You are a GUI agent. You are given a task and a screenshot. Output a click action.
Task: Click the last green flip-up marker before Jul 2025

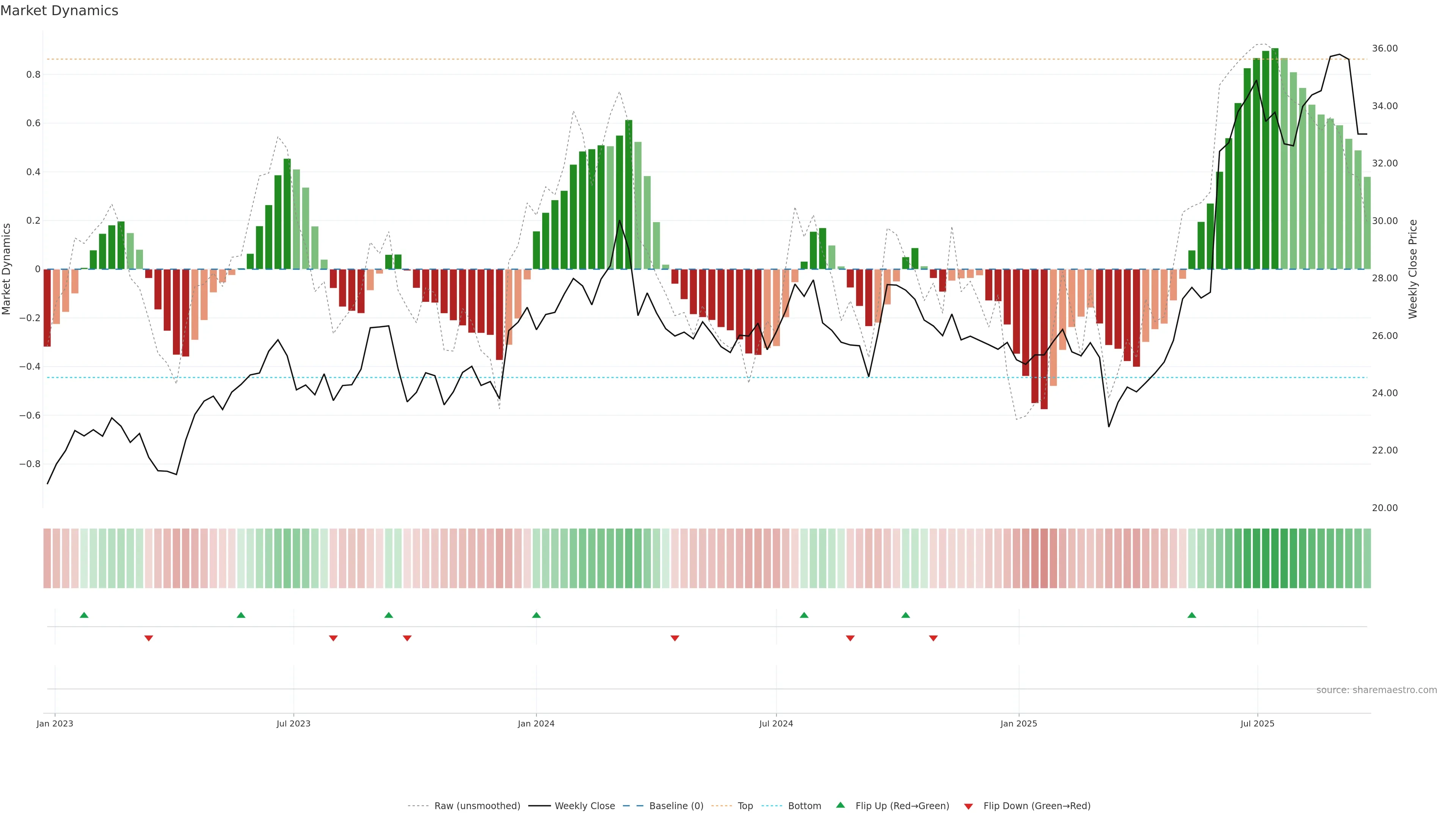1191,615
